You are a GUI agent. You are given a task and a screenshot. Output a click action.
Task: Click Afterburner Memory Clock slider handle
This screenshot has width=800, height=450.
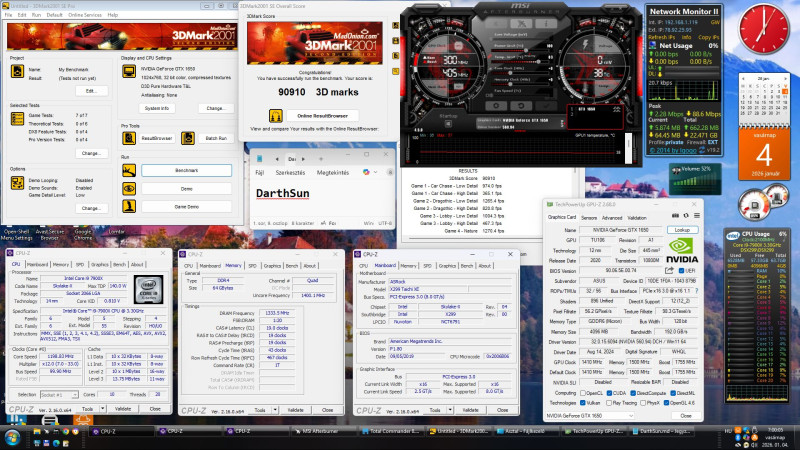point(511,84)
